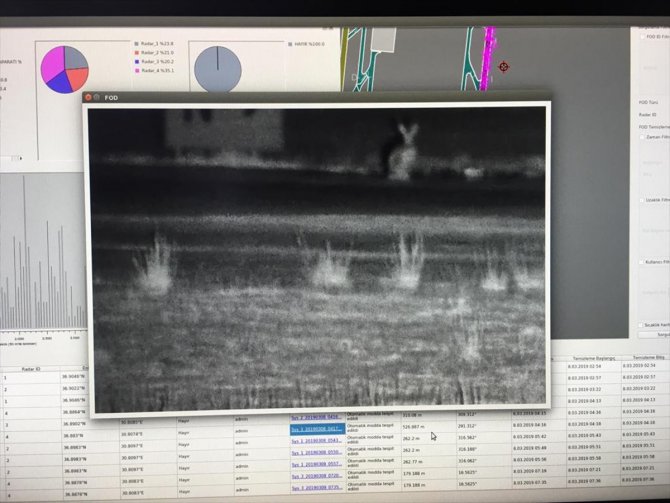Toggle the Uzaklık Filtresi checkbox
670x503 pixels.
[642, 200]
